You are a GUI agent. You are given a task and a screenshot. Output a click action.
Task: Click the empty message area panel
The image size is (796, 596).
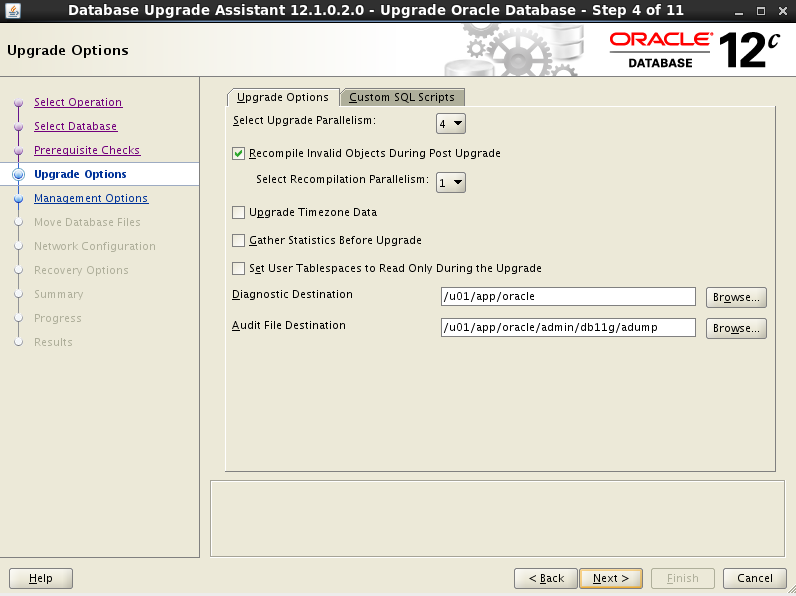pyautogui.click(x=498, y=518)
